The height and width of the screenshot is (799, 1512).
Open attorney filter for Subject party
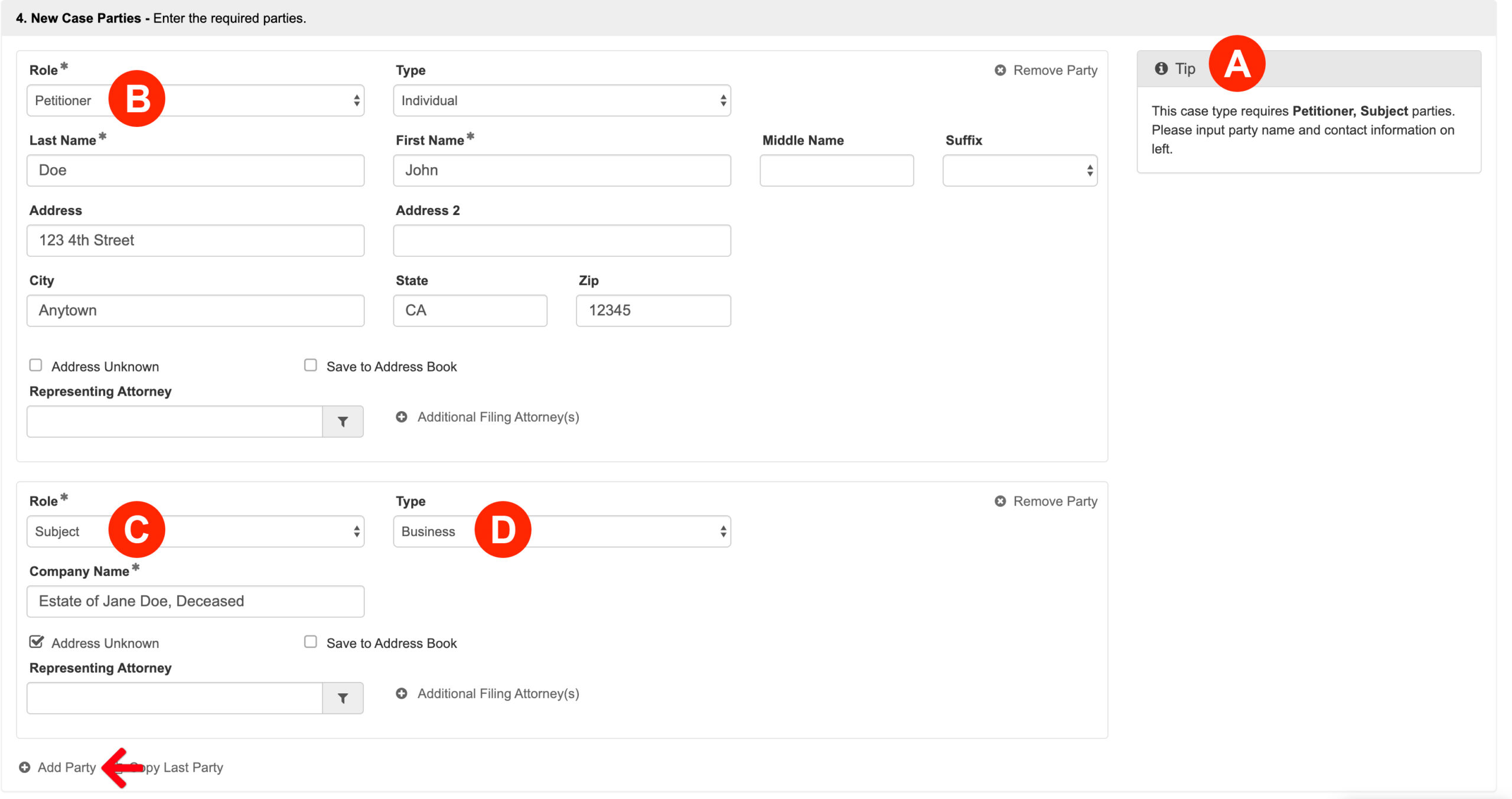coord(343,698)
